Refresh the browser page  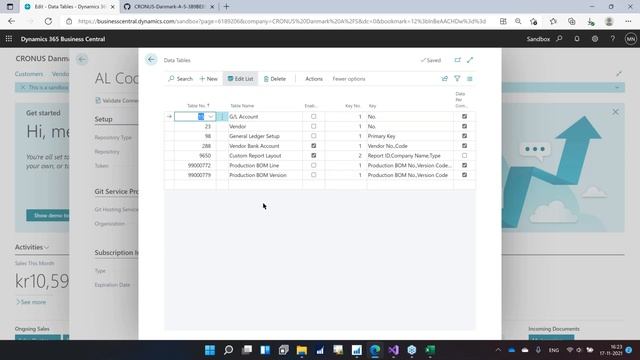(48, 21)
